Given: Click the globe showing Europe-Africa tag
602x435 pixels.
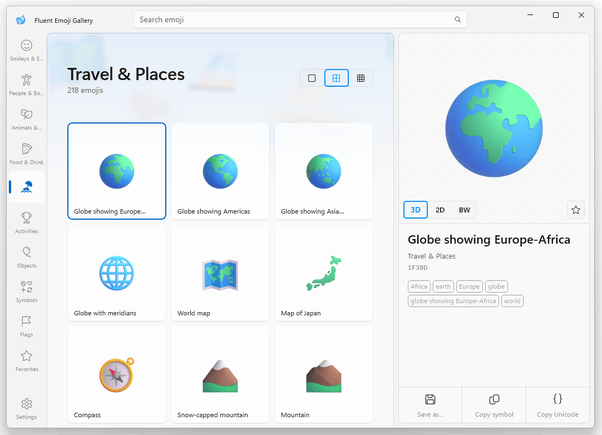Looking at the screenshot, I should point(453,301).
